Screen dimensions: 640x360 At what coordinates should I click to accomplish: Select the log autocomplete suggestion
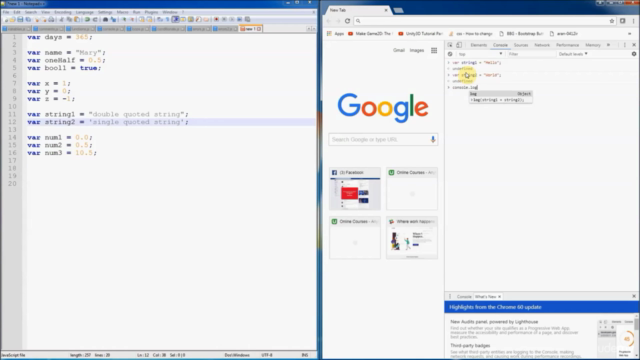500,94
